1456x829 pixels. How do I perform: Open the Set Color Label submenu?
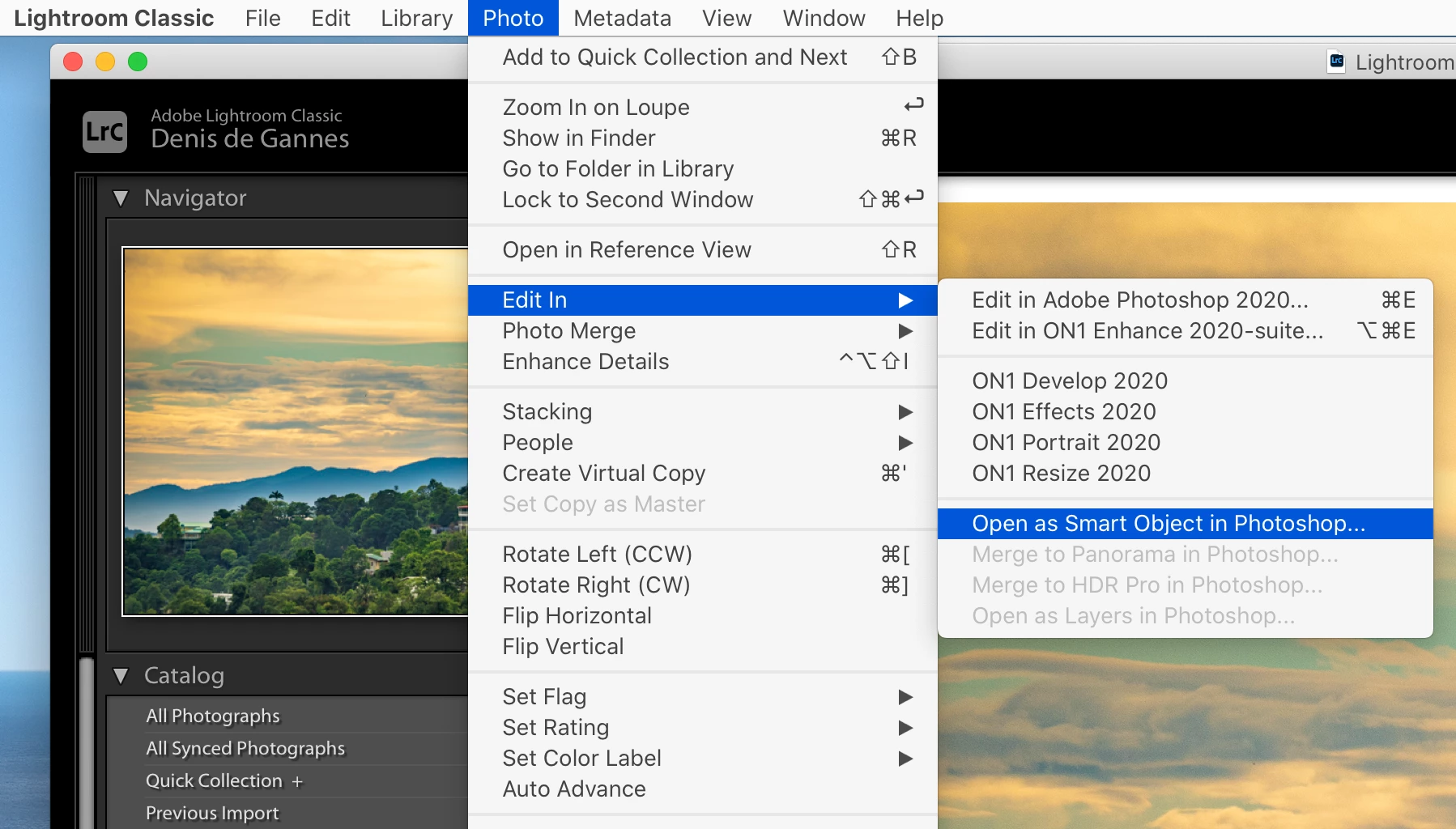pos(703,759)
